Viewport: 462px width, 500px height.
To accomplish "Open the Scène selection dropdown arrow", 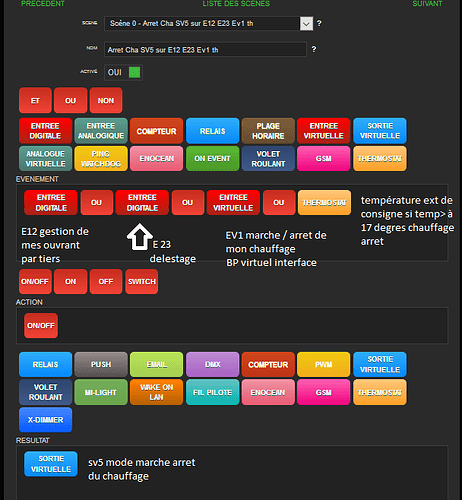I will click(306, 24).
